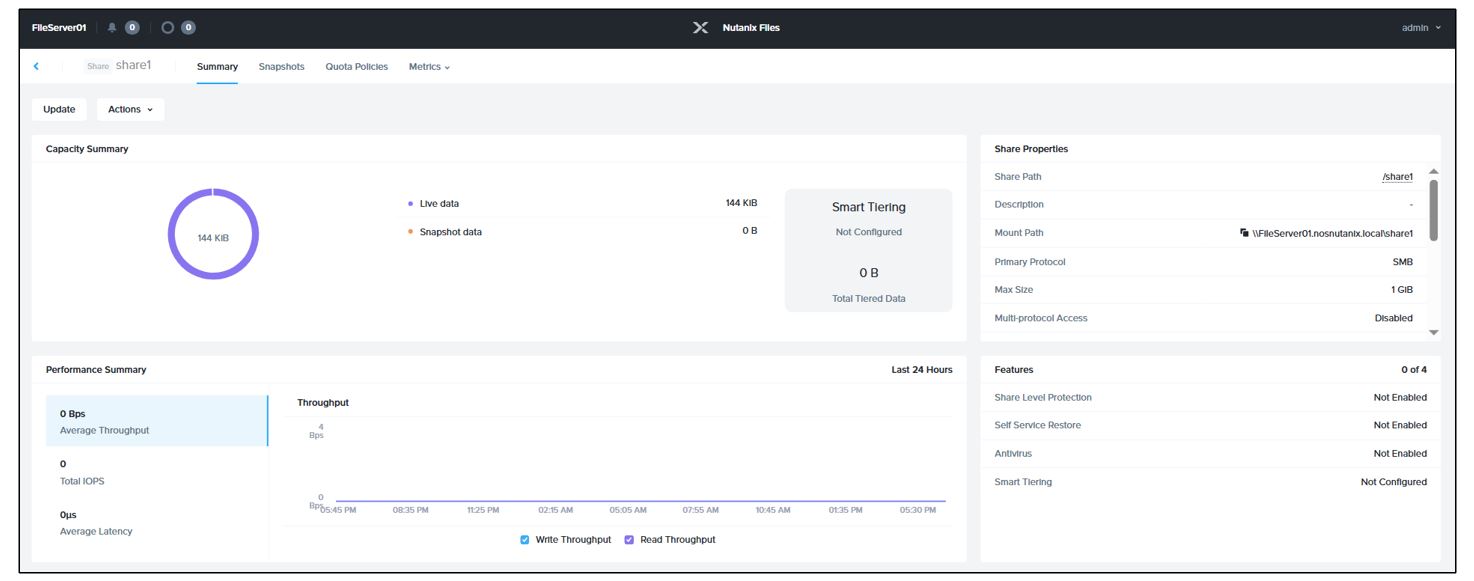1474x581 pixels.
Task: Click the Smart Tiering card
Action: pos(868,250)
